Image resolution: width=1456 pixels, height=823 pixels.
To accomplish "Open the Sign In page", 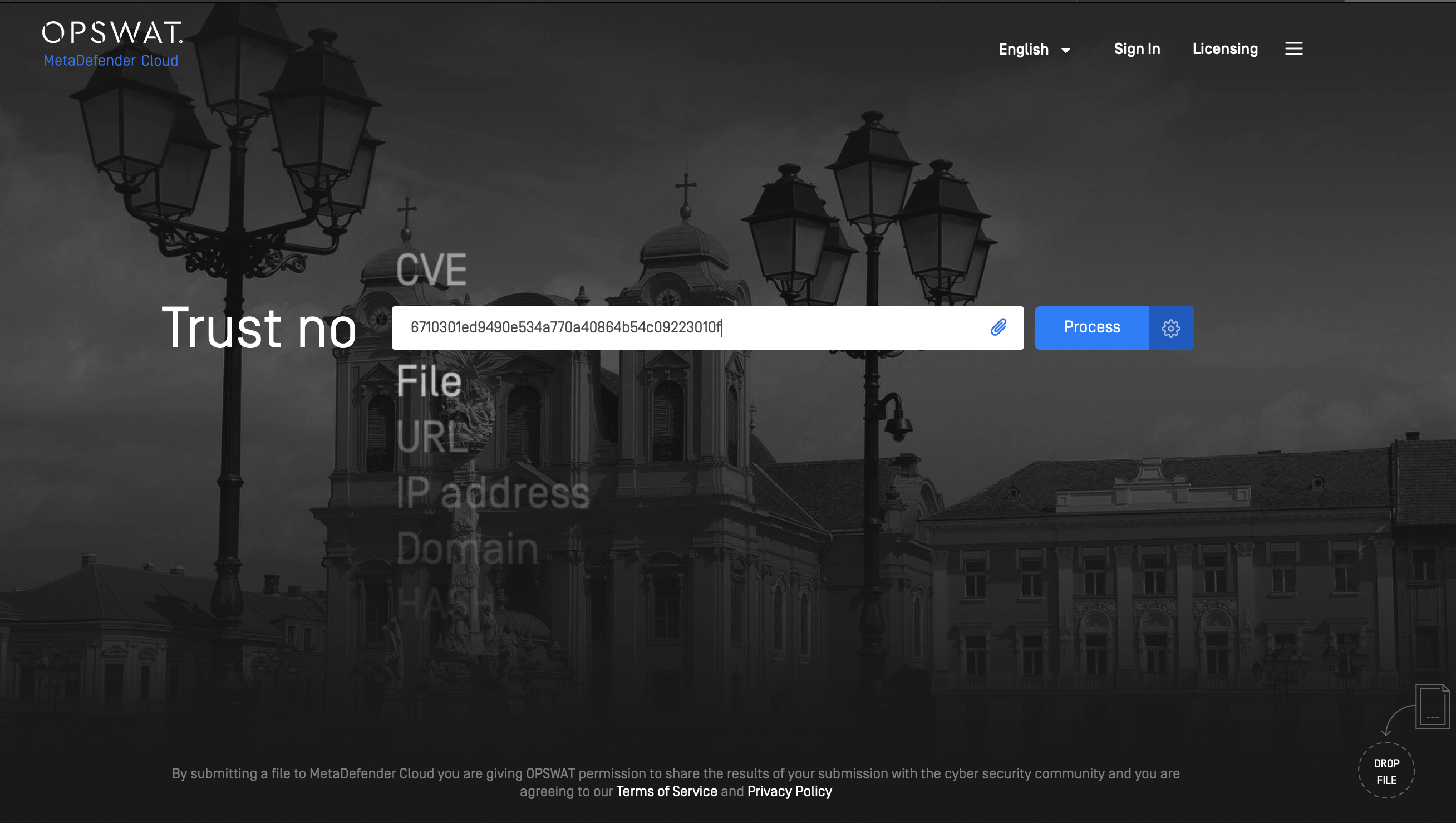I will tap(1137, 48).
